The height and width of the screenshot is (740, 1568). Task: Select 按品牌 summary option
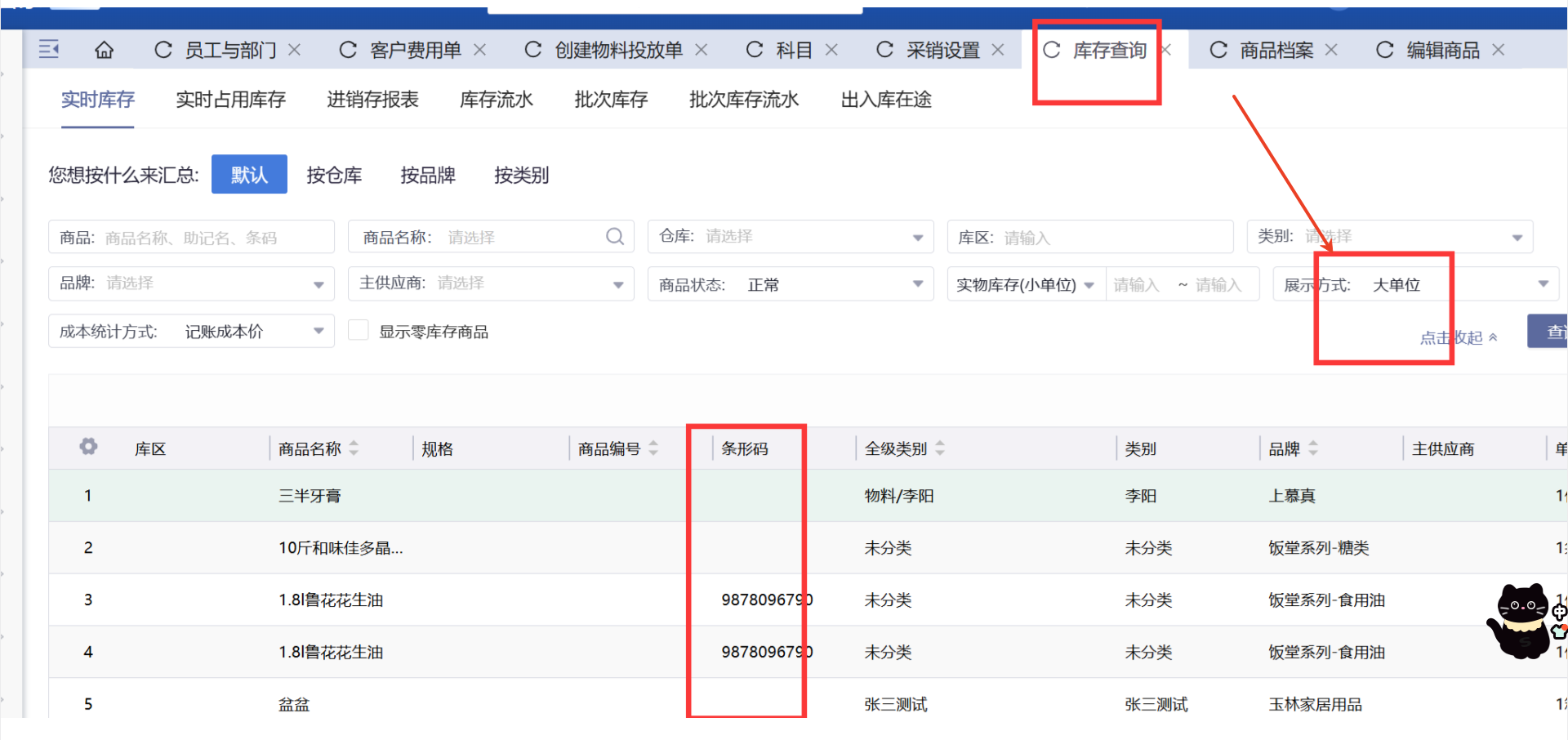click(x=427, y=175)
